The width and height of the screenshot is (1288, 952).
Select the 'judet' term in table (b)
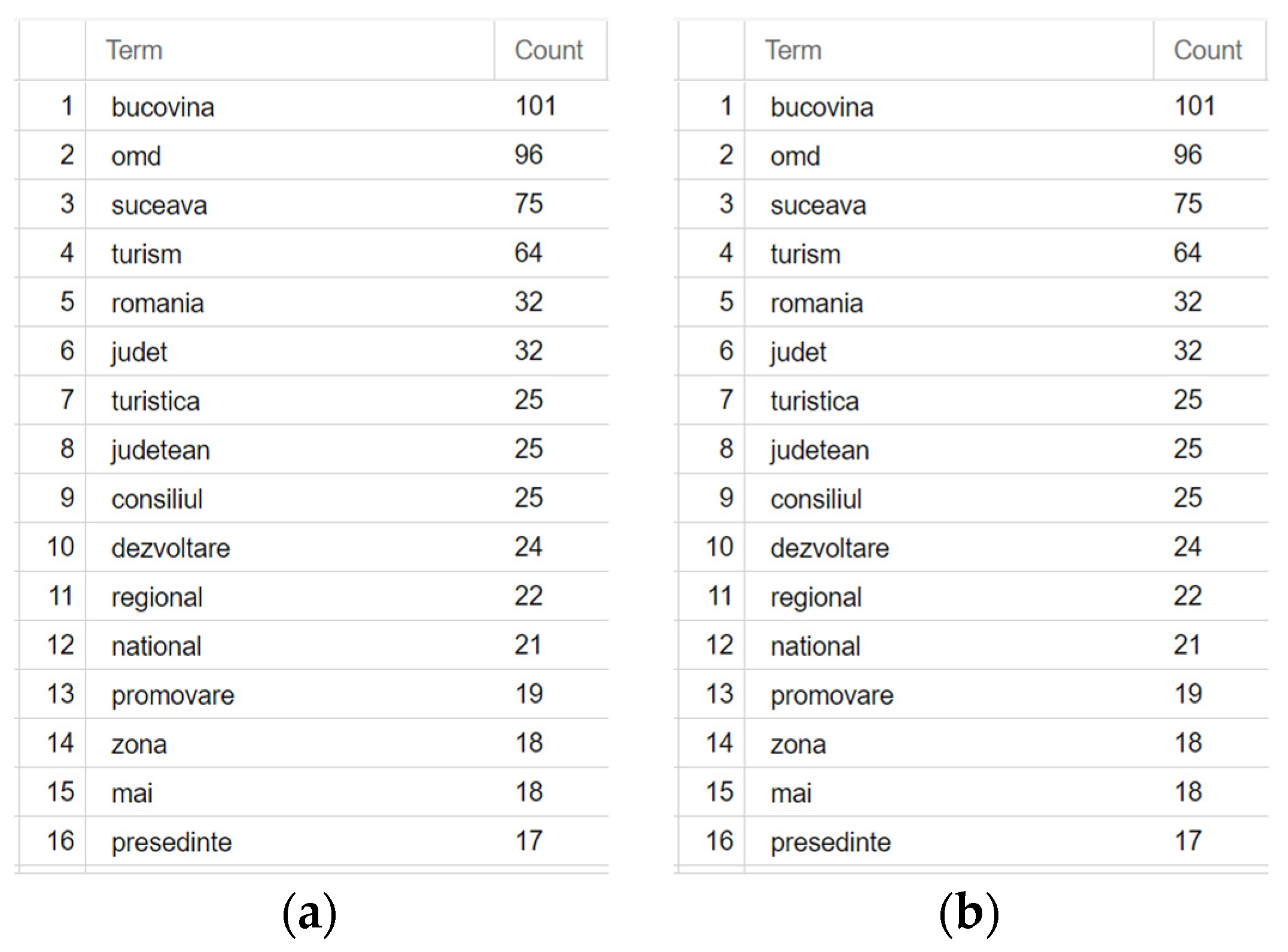tap(798, 352)
